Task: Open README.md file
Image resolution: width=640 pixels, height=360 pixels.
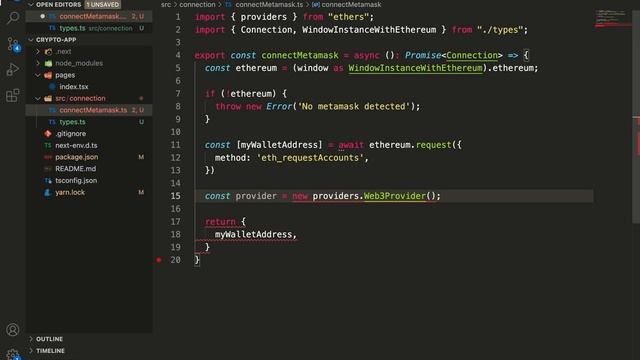Action: pos(89,169)
